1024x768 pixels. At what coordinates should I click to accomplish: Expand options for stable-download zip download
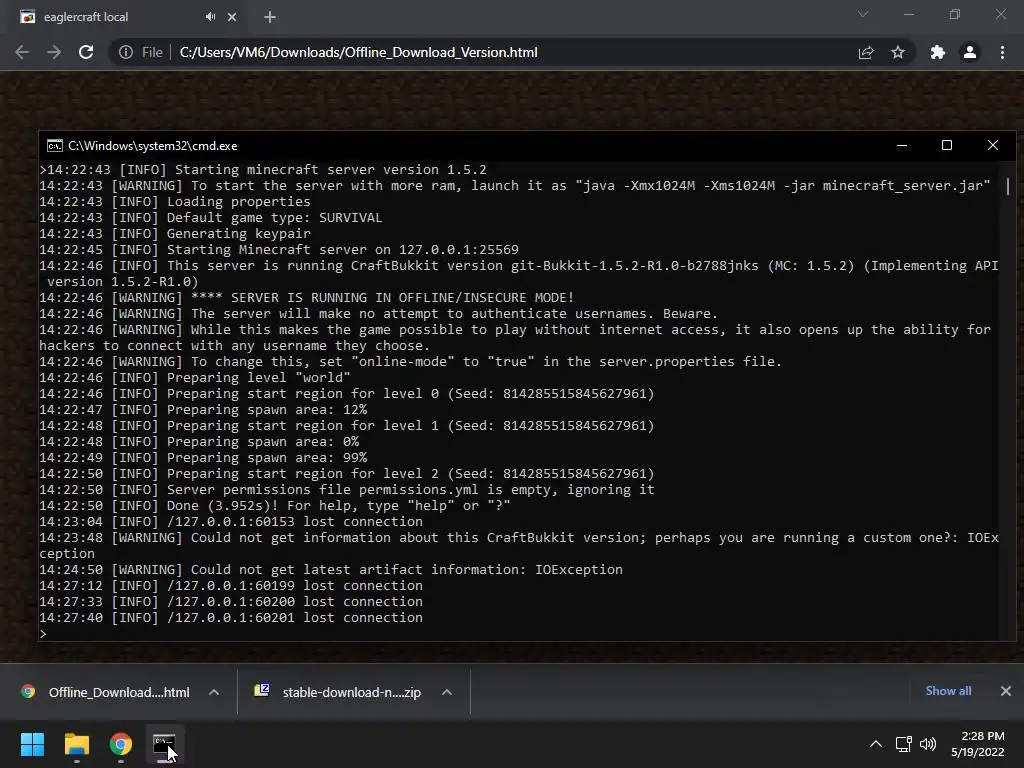447,692
